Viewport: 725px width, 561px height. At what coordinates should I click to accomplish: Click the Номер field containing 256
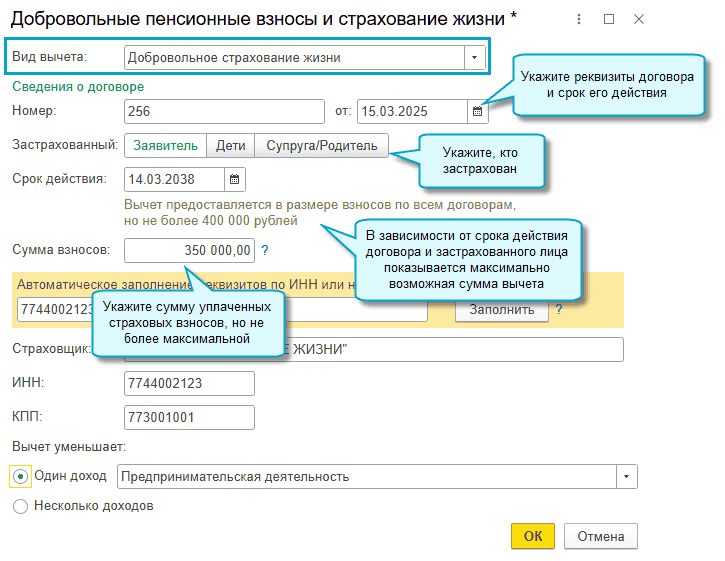224,111
